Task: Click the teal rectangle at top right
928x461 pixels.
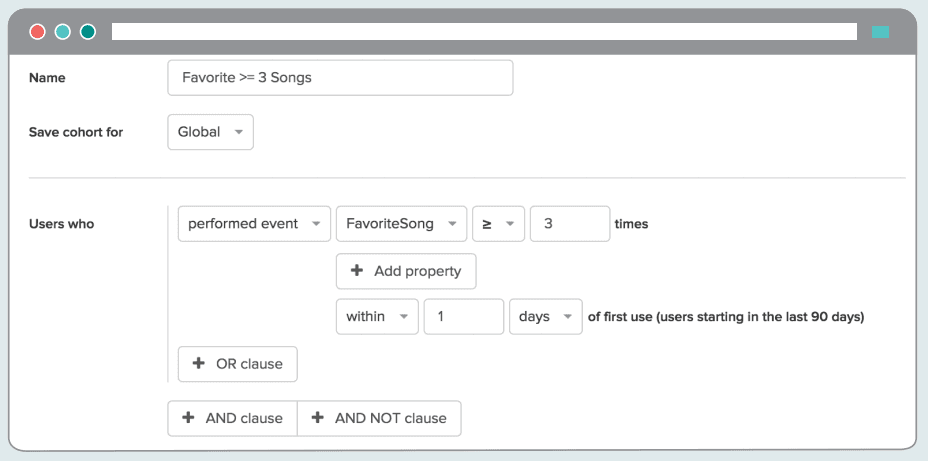Action: (x=880, y=32)
